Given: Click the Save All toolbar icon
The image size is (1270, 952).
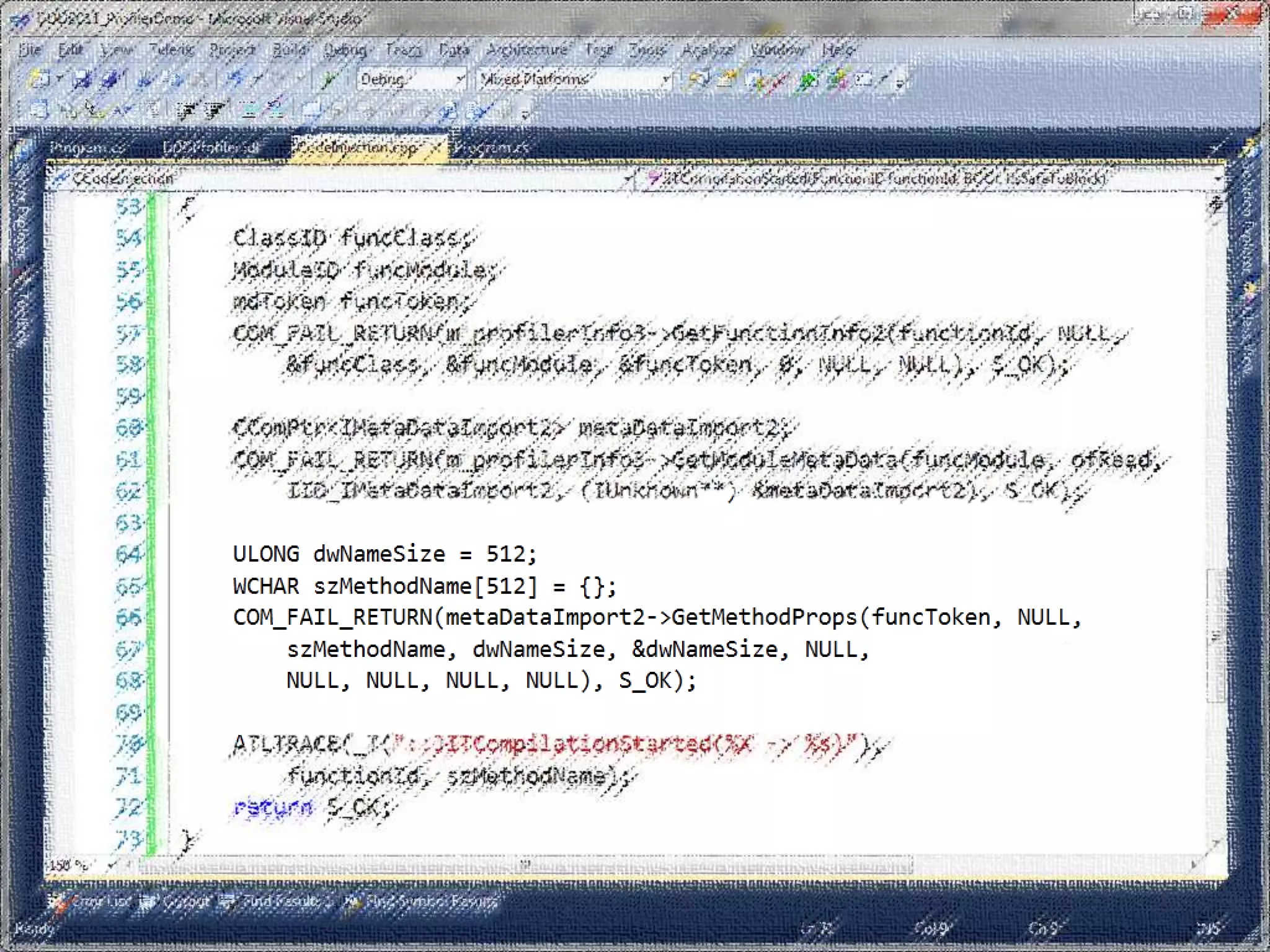Looking at the screenshot, I should 110,79.
